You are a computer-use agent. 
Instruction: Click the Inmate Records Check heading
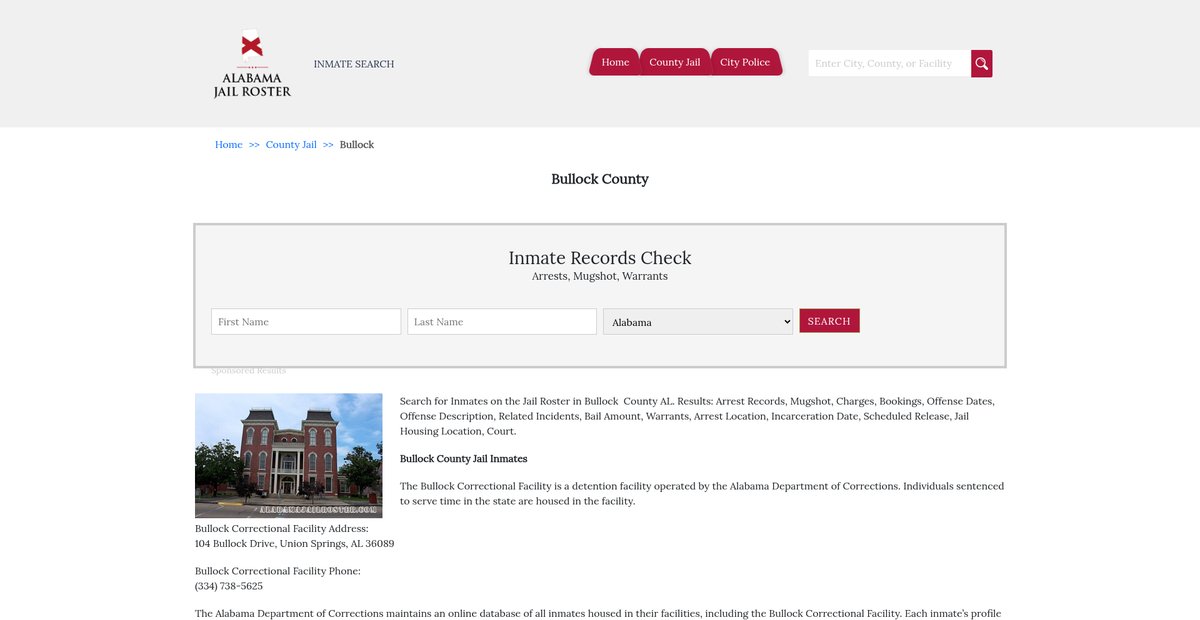click(600, 258)
